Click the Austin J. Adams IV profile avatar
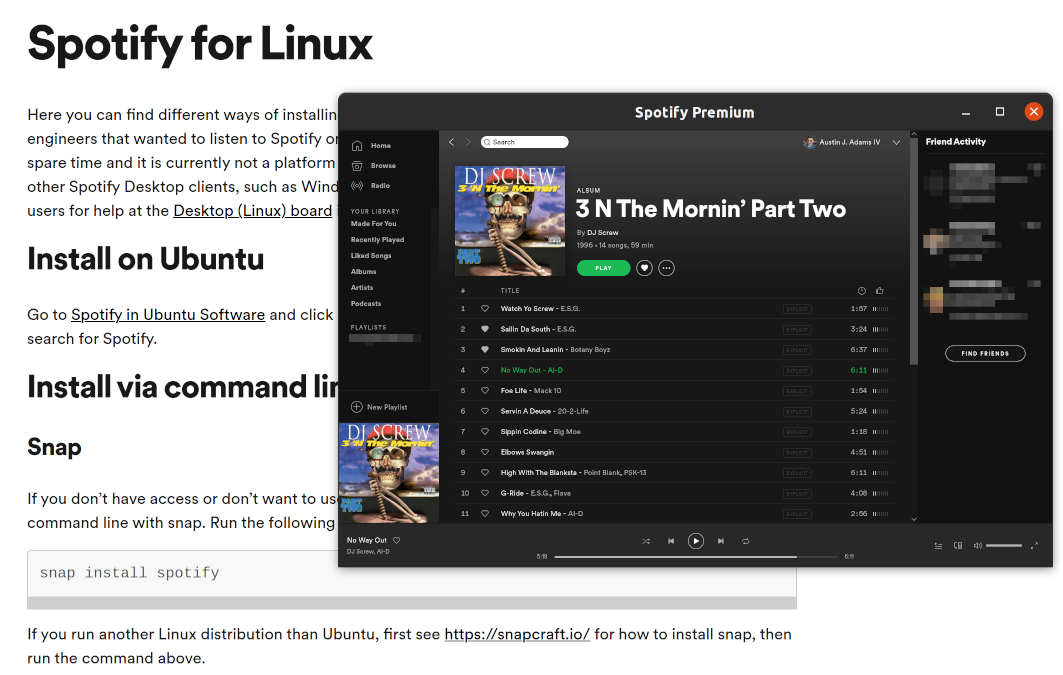1063x675 pixels. (809, 142)
